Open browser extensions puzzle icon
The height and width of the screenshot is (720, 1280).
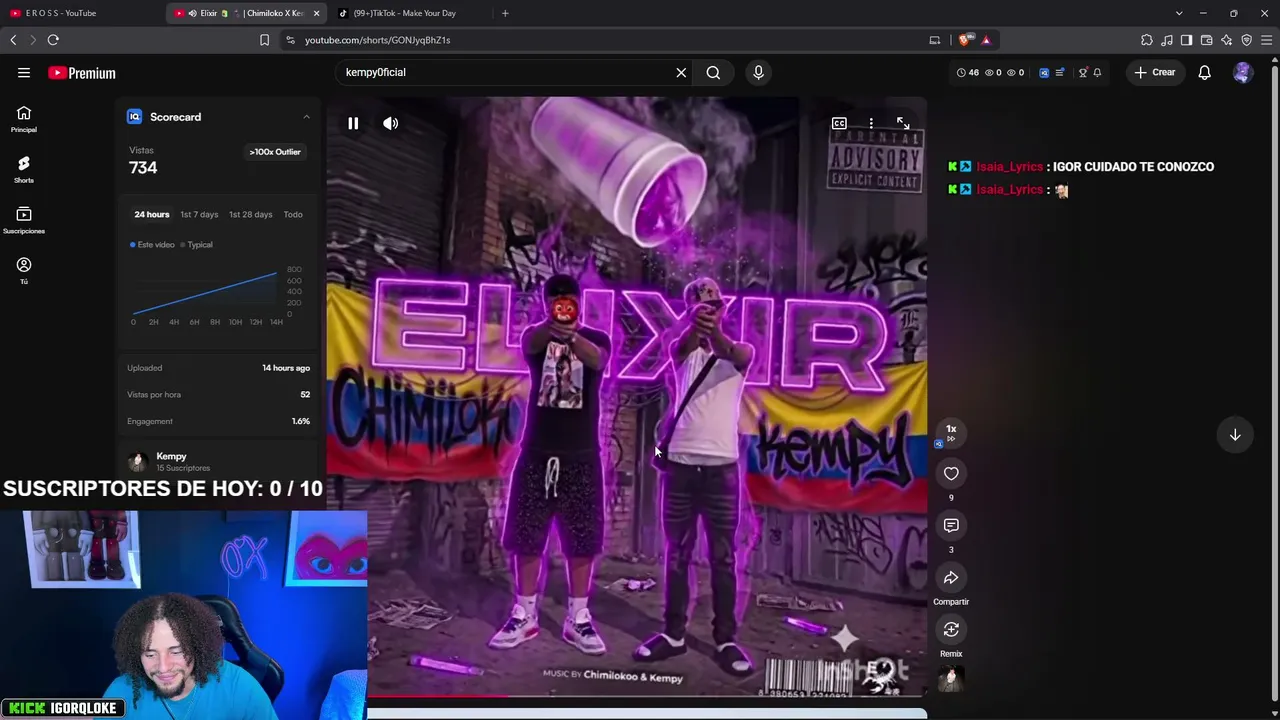point(1147,40)
